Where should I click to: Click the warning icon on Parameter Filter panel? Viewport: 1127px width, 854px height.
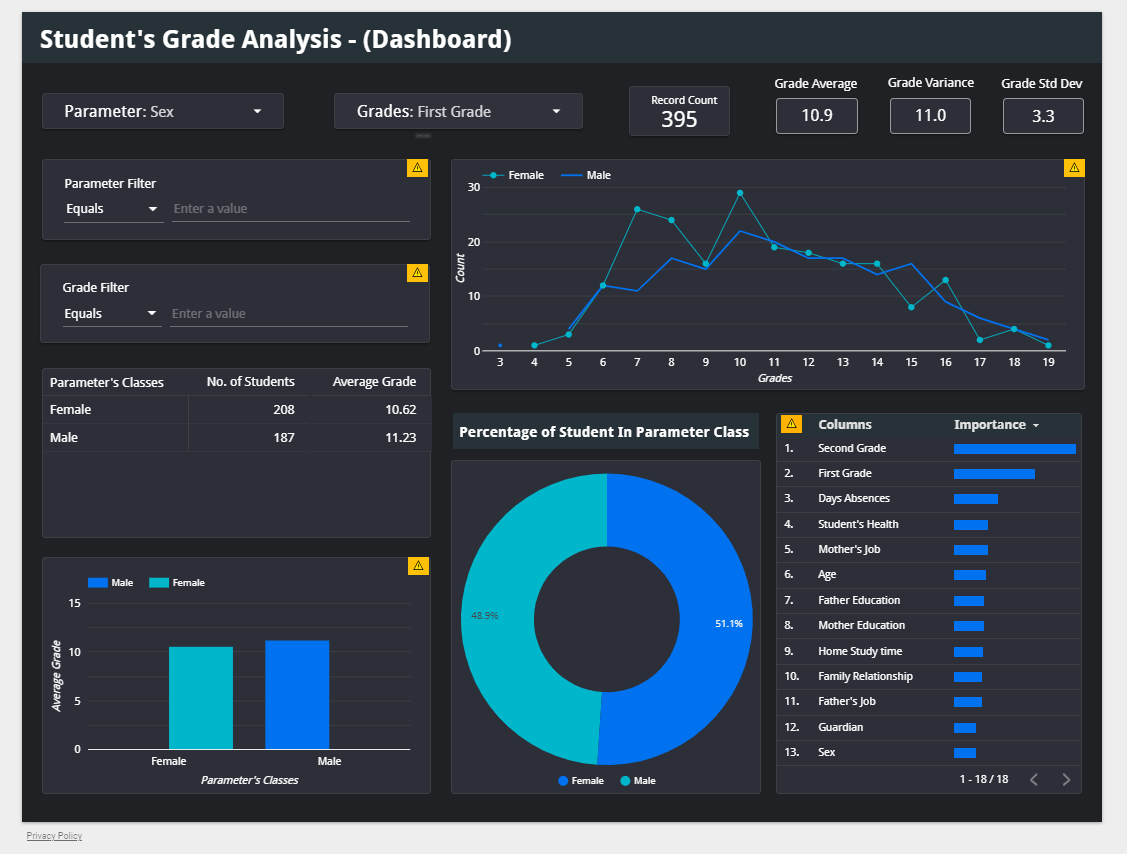point(417,167)
